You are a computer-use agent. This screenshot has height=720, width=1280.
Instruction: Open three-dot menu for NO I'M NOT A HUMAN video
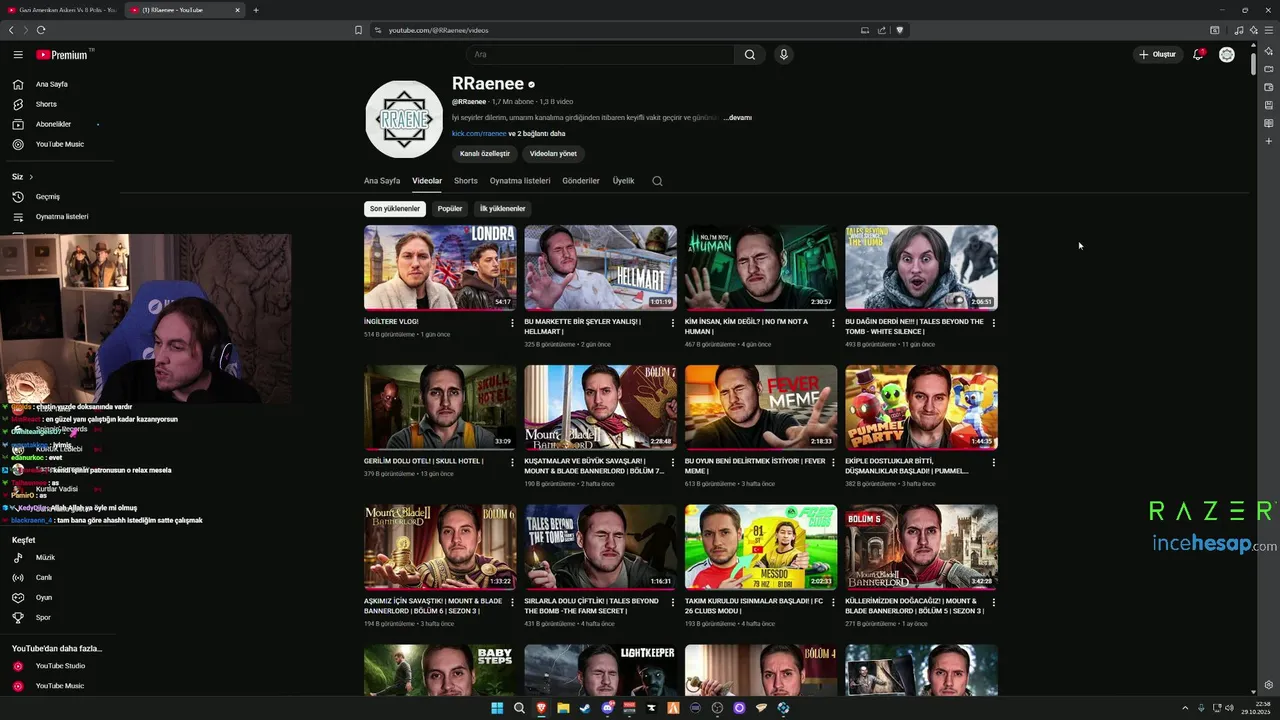click(x=833, y=323)
